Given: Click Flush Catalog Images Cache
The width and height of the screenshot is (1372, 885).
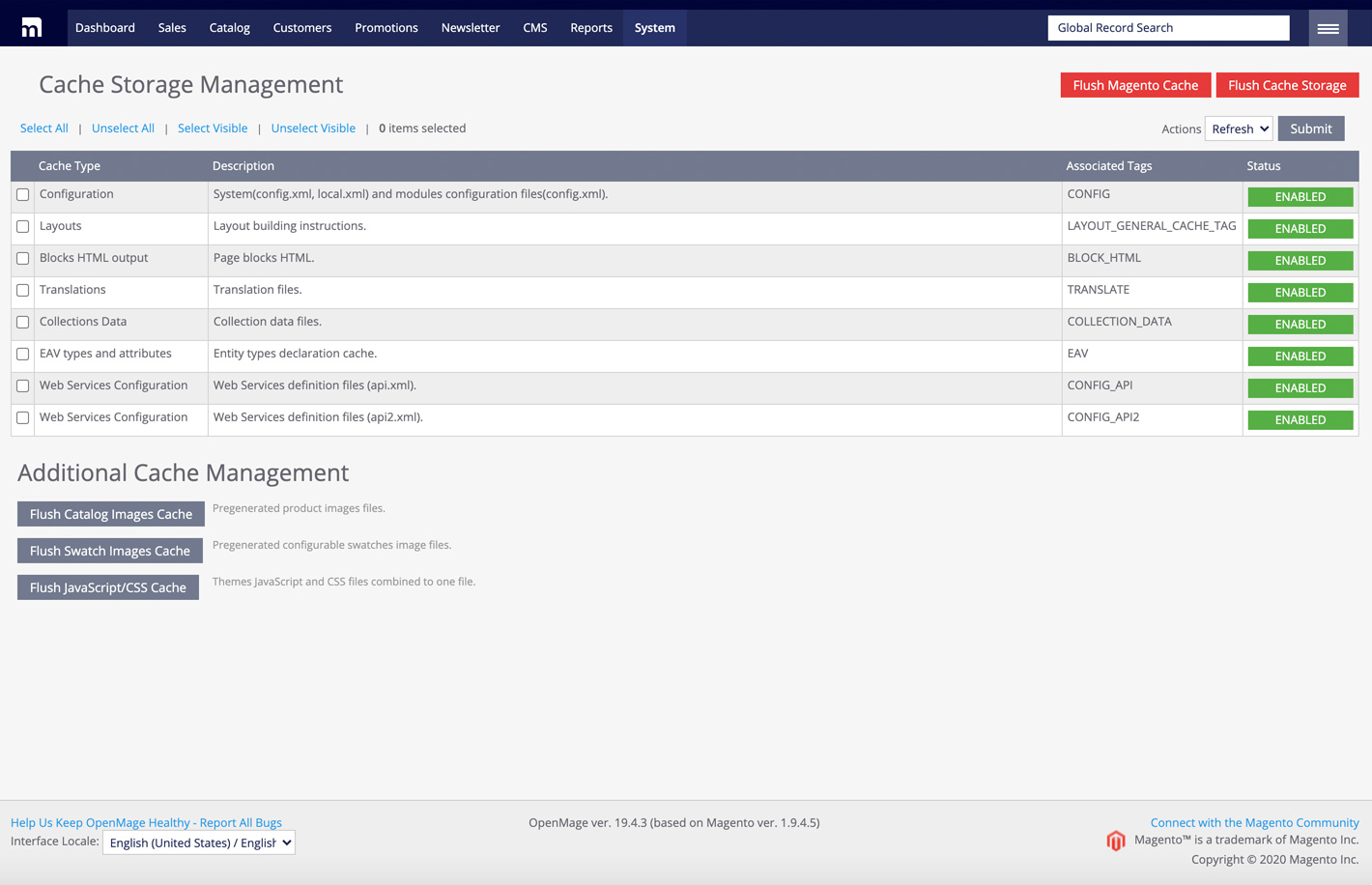Looking at the screenshot, I should tap(109, 513).
